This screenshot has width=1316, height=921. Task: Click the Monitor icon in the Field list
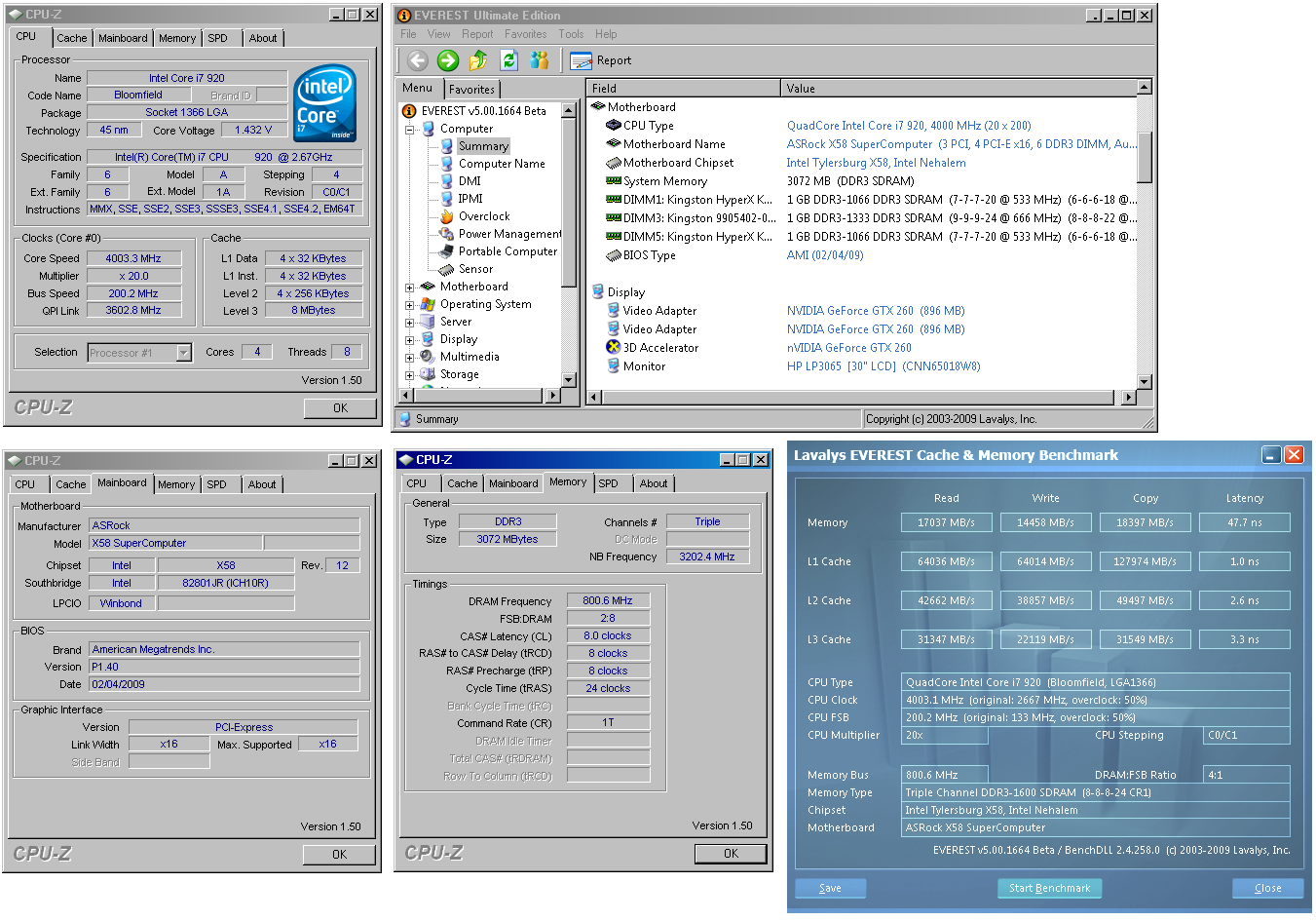point(614,366)
